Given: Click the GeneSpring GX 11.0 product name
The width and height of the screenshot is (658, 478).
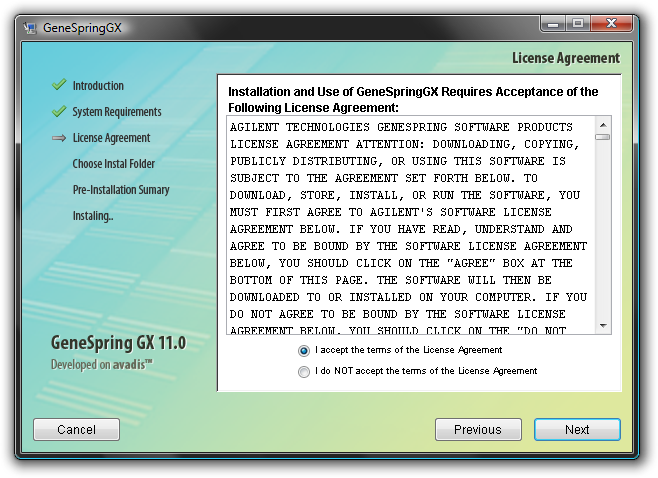Looking at the screenshot, I should [x=118, y=342].
